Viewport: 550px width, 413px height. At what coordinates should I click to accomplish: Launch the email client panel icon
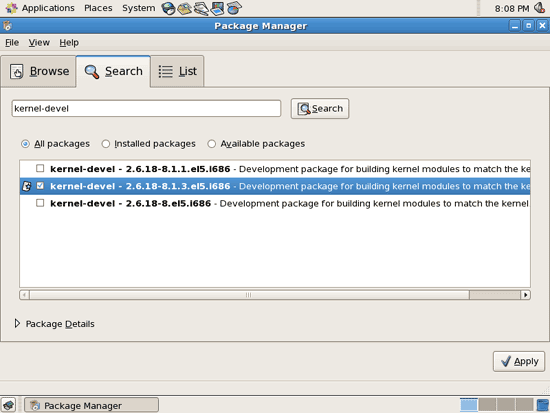[x=185, y=8]
